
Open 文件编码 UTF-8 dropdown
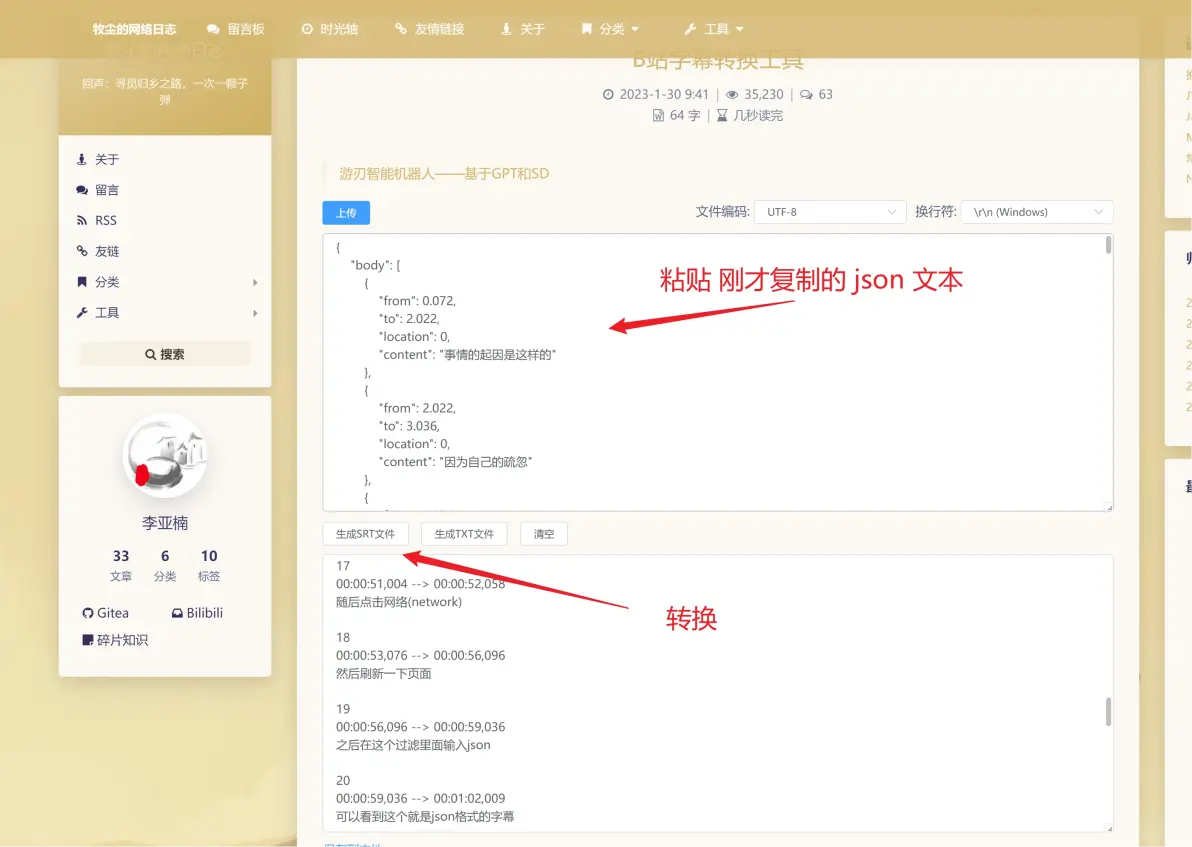click(x=830, y=212)
